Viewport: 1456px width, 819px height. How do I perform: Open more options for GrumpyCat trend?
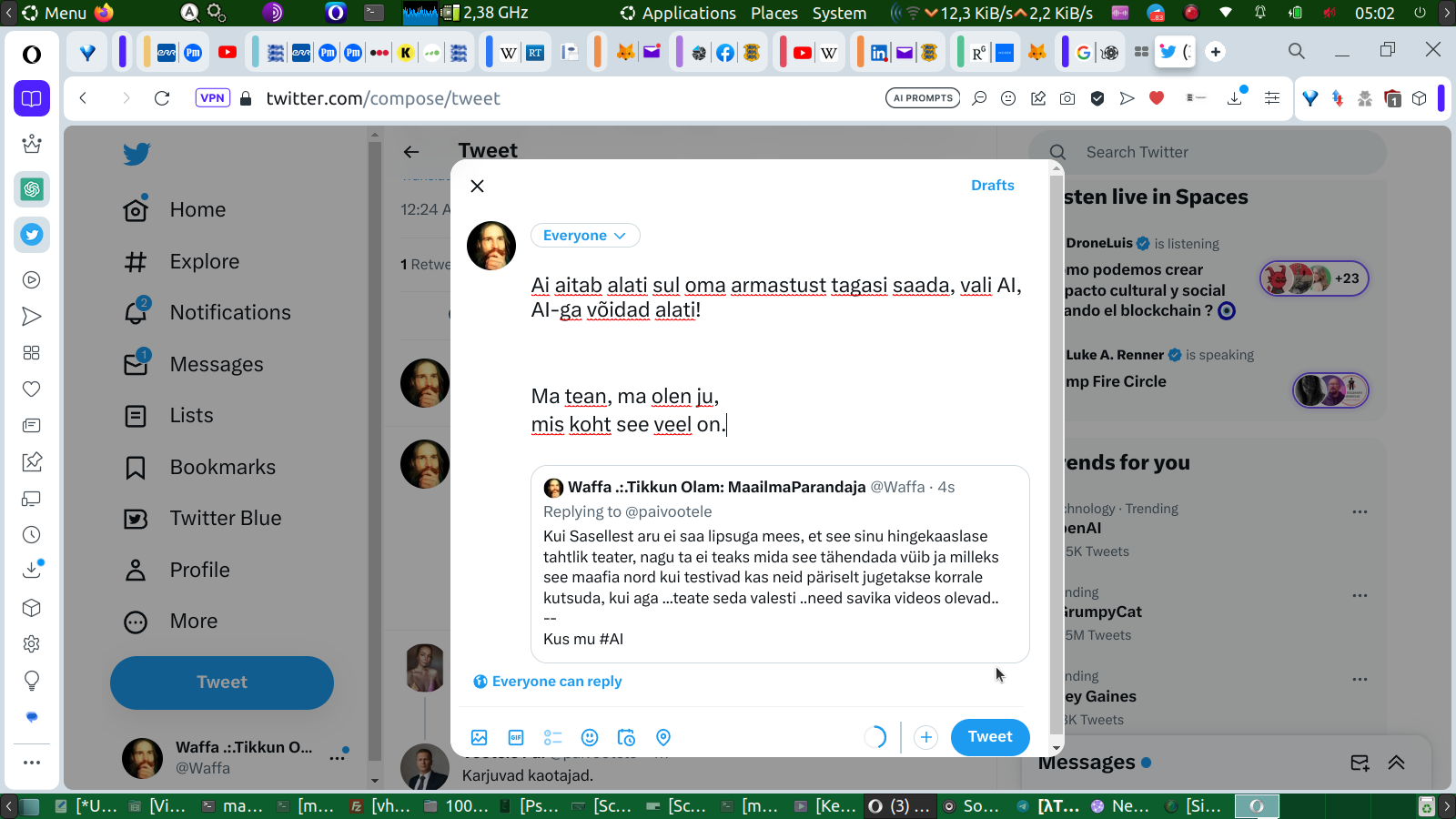click(1360, 595)
